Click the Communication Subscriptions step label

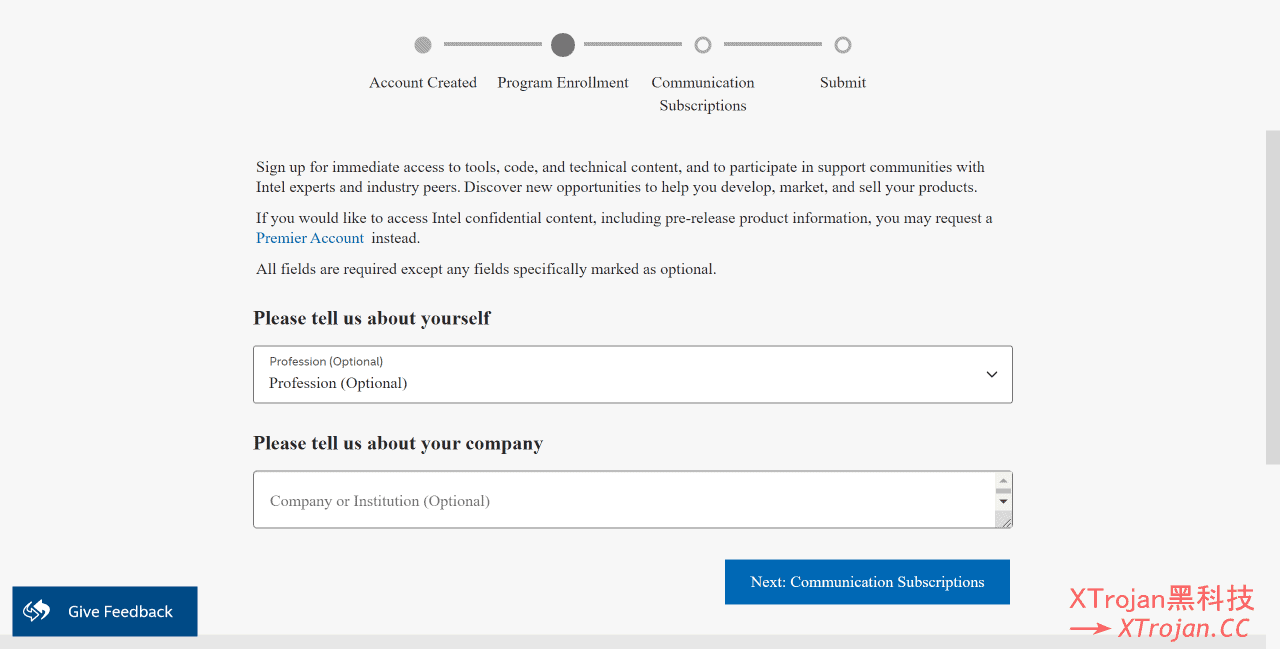tap(703, 94)
